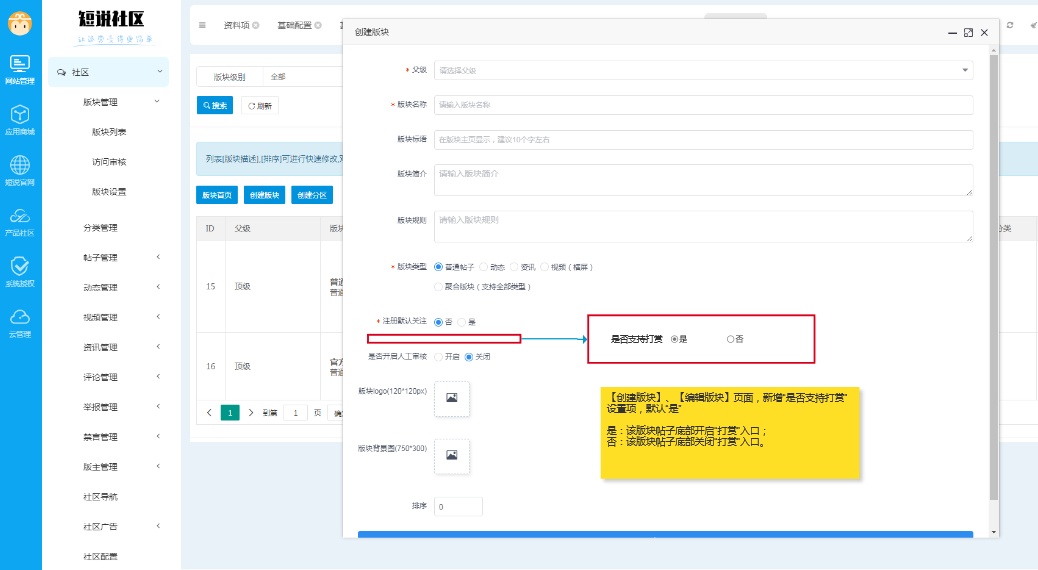Click the 创建分区 button
The width and height of the screenshot is (1038, 570).
coord(312,195)
